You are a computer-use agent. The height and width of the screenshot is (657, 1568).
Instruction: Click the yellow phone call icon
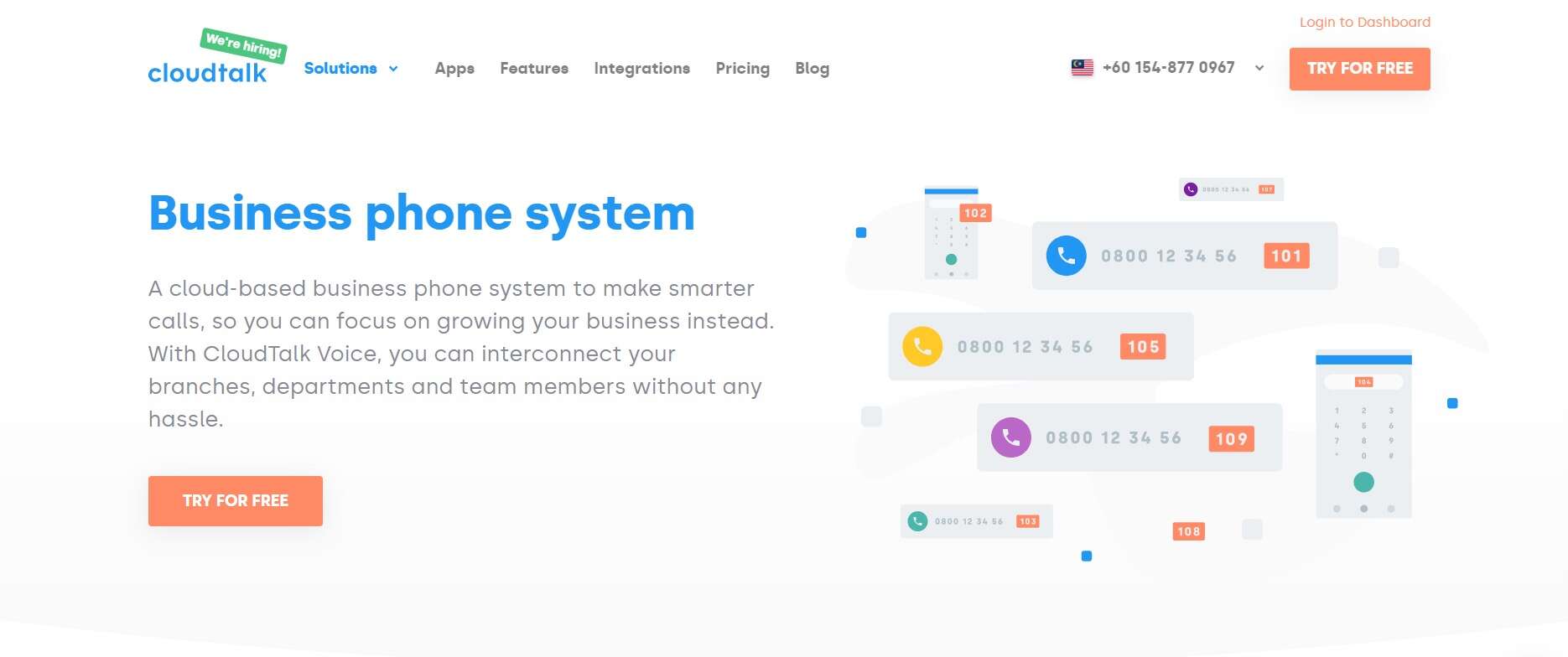point(922,346)
